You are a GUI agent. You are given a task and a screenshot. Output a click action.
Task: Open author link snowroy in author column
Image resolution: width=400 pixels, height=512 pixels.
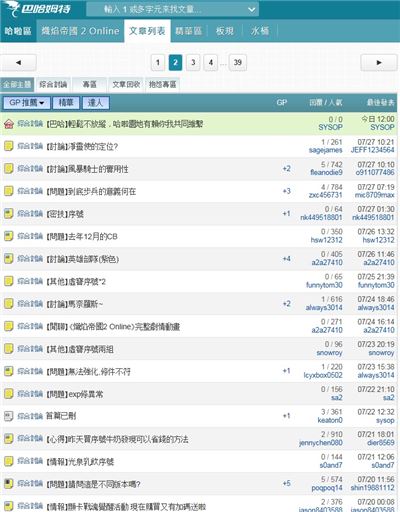tap(329, 353)
